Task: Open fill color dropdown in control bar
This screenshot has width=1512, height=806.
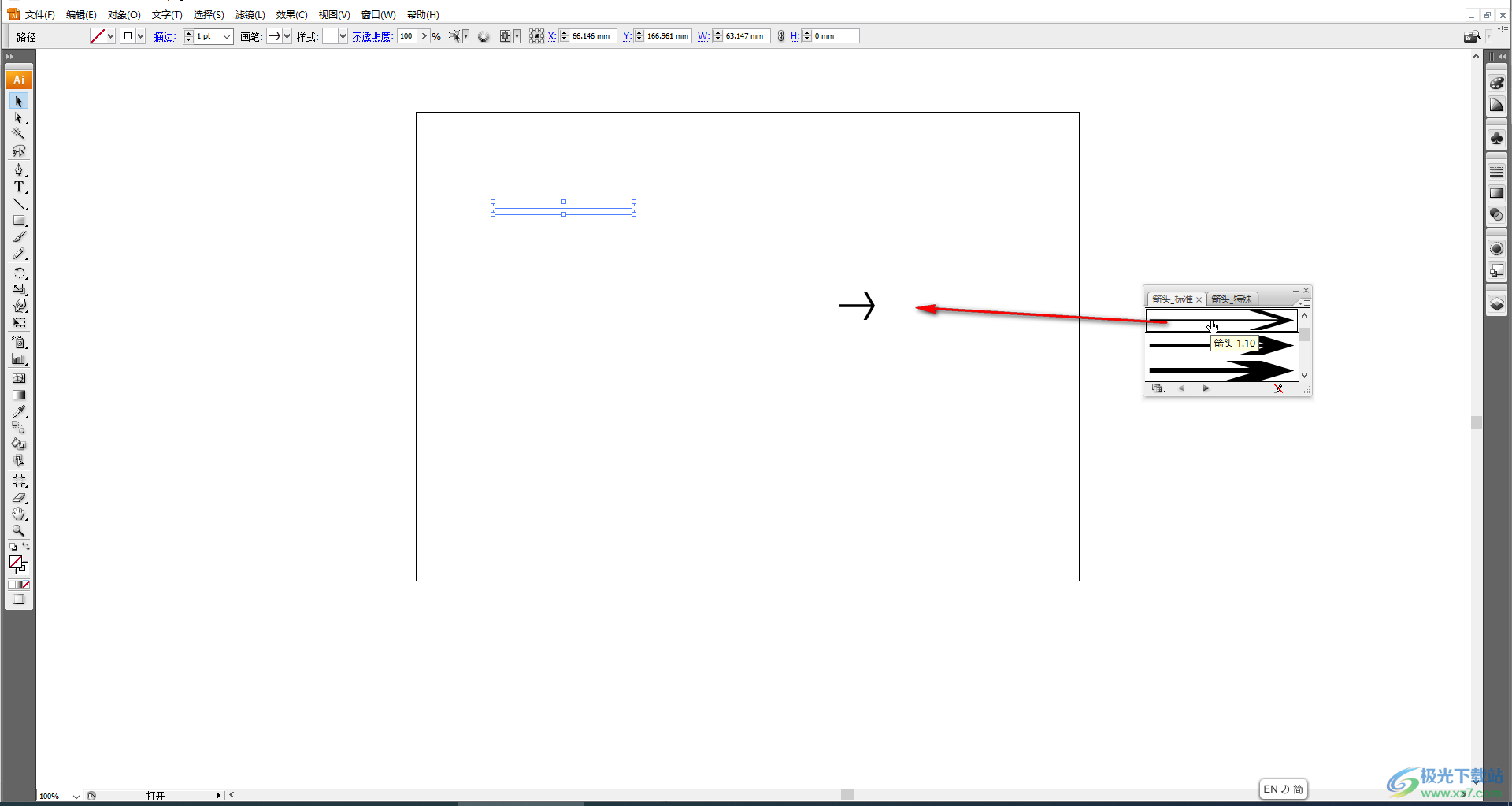Action: tap(110, 36)
